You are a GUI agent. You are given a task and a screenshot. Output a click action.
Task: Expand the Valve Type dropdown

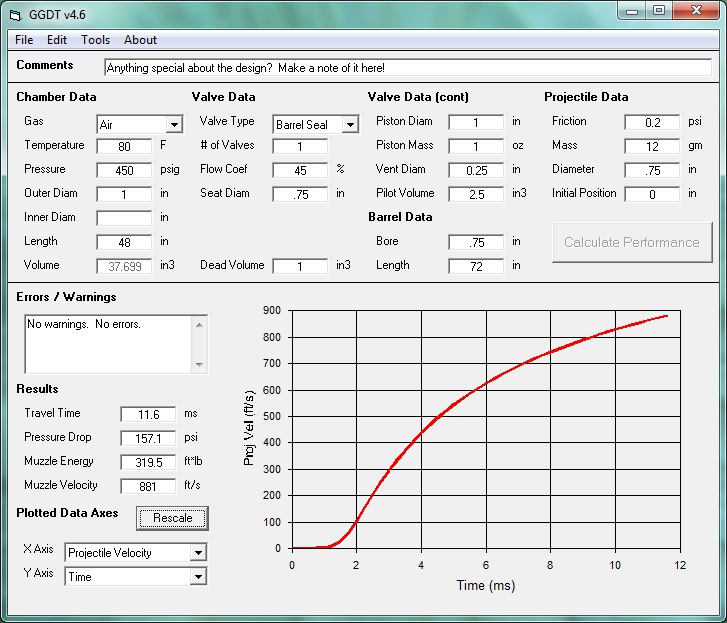pyautogui.click(x=349, y=125)
